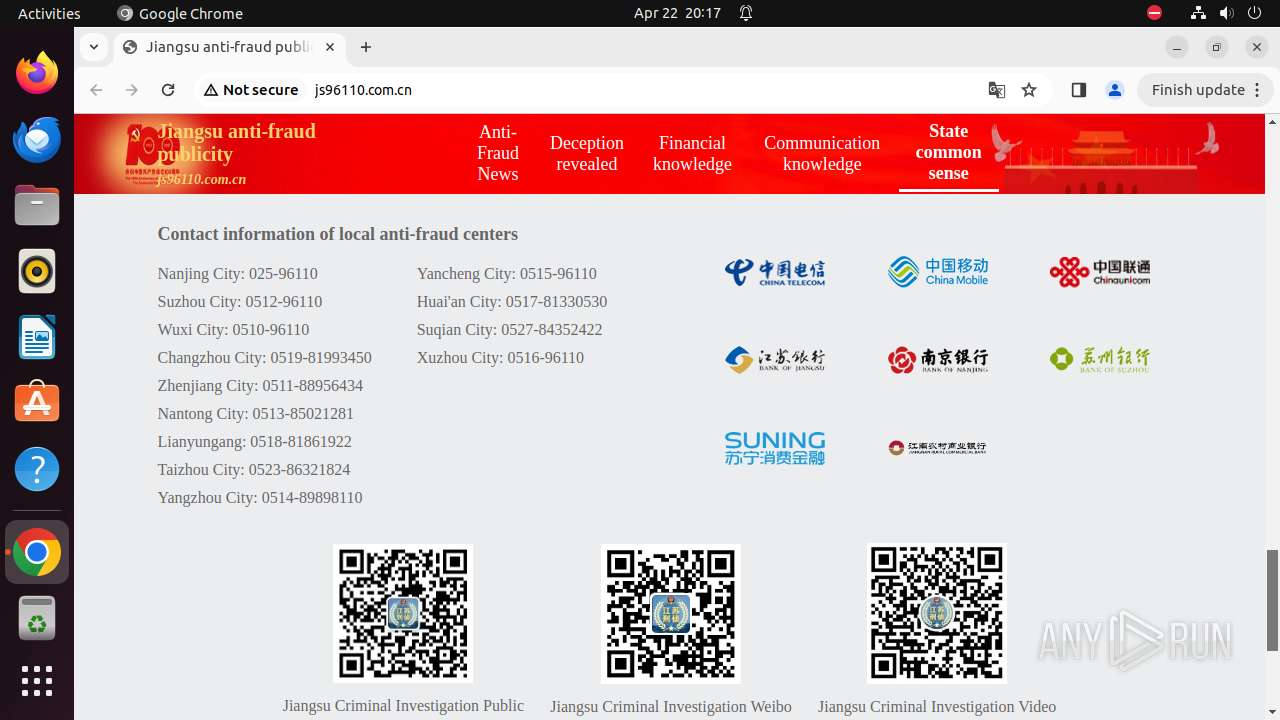
Task: Open the Help icon in dock
Action: coord(37,469)
